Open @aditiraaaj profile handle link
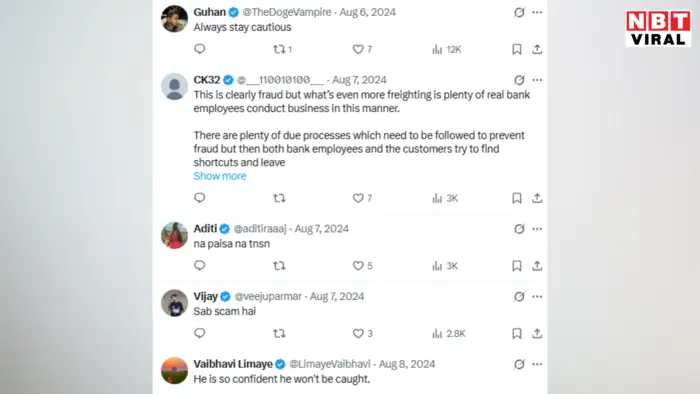The image size is (700, 394). tap(260, 229)
